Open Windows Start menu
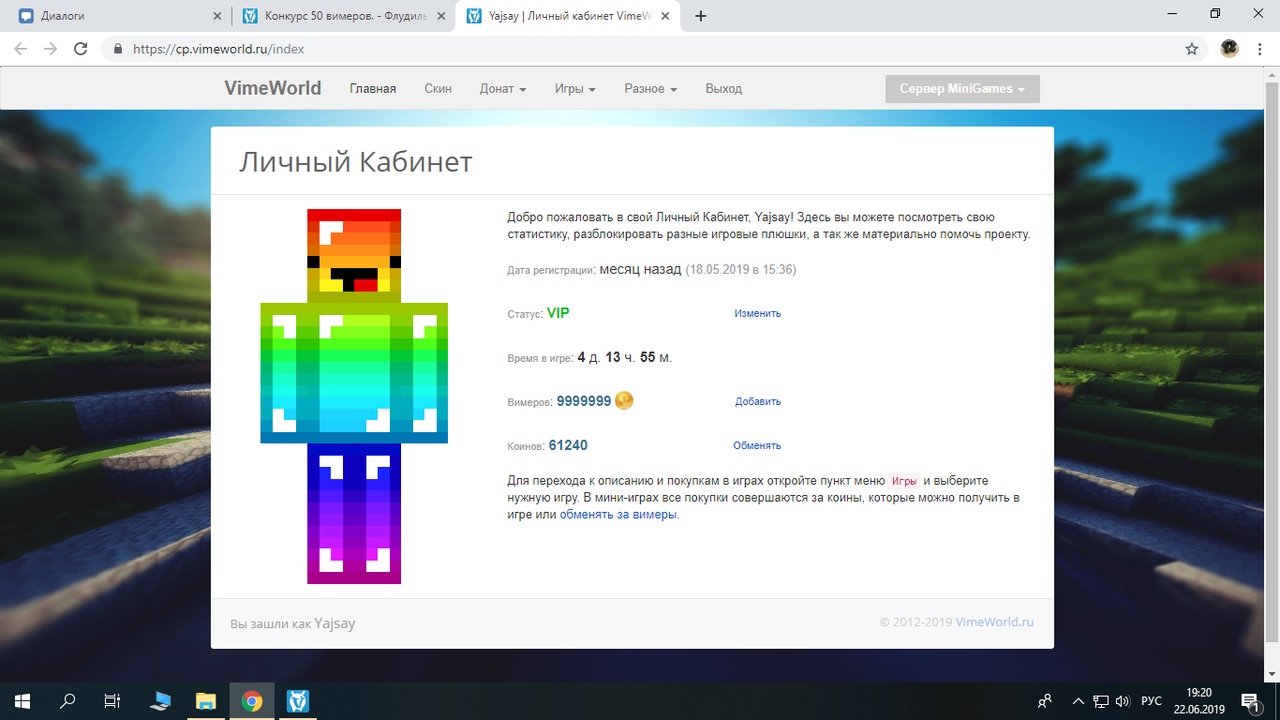The width and height of the screenshot is (1280, 720). click(22, 701)
